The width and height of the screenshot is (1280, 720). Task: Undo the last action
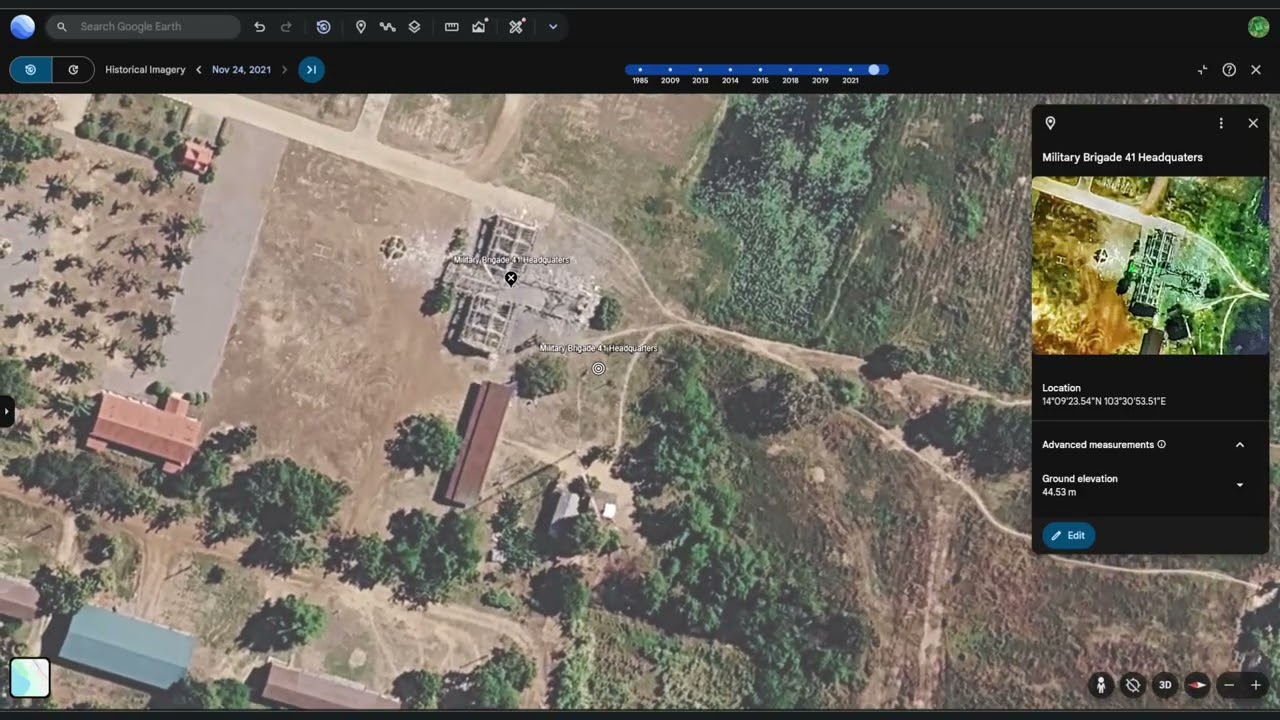coord(260,27)
